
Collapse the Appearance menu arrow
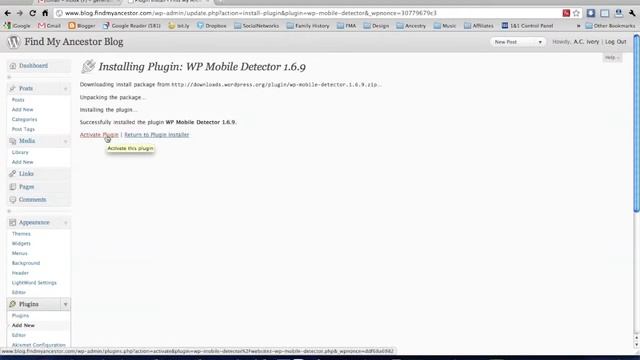[x=65, y=223]
